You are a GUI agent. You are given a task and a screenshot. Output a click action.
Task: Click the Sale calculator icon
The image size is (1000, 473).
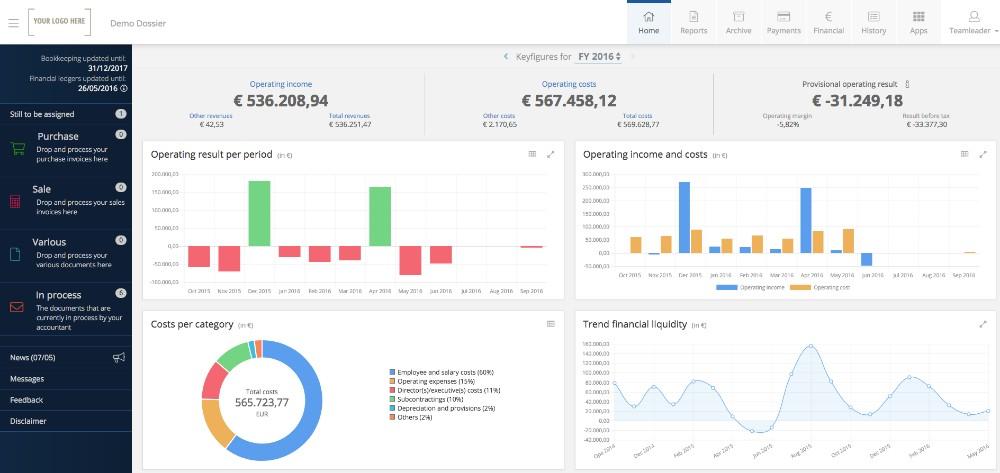[16, 201]
